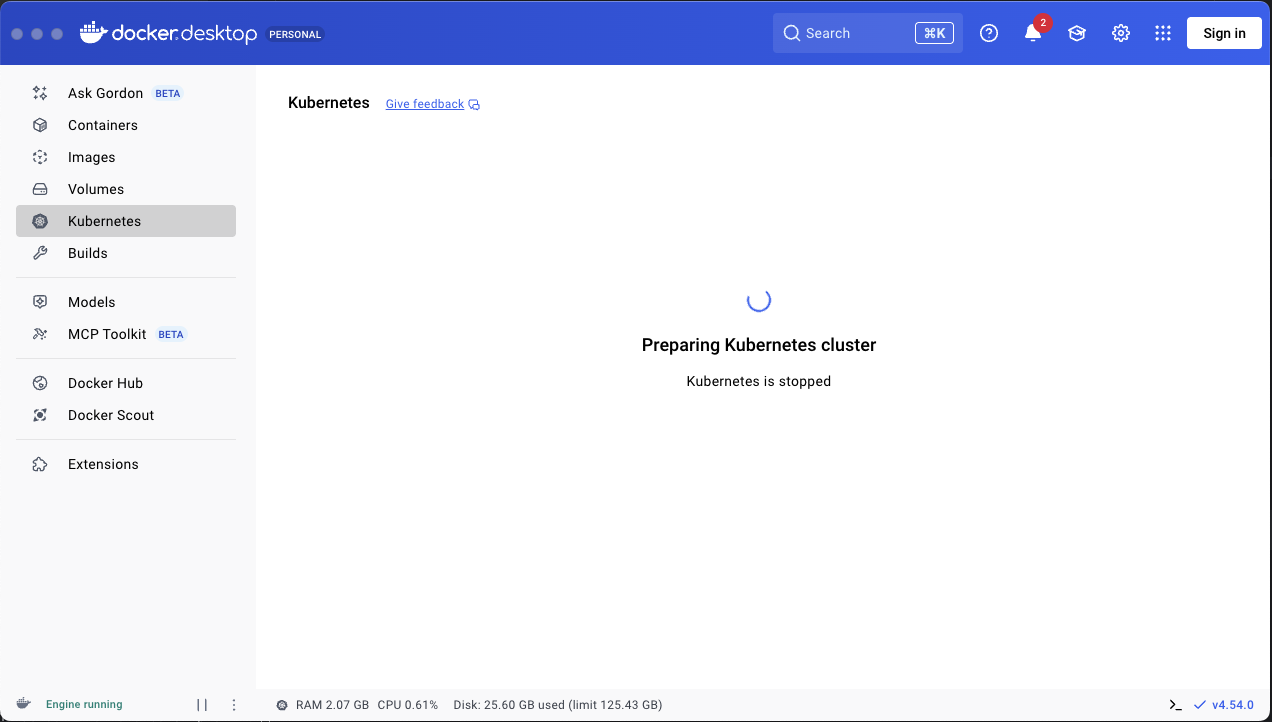The height and width of the screenshot is (722, 1272).
Task: Click the Kubernetes wheel icon in sidebar
Action: pyautogui.click(x=40, y=221)
